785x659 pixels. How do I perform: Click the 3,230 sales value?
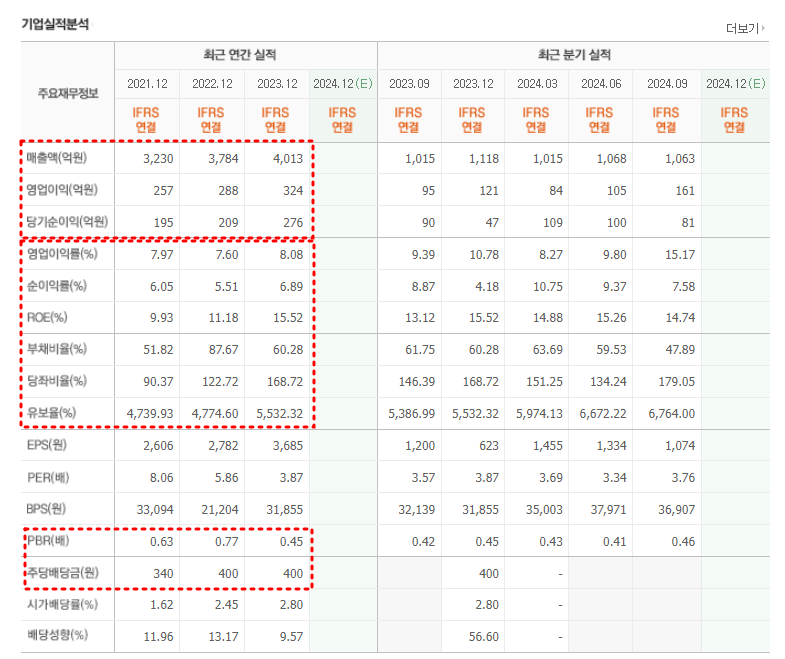(x=158, y=159)
